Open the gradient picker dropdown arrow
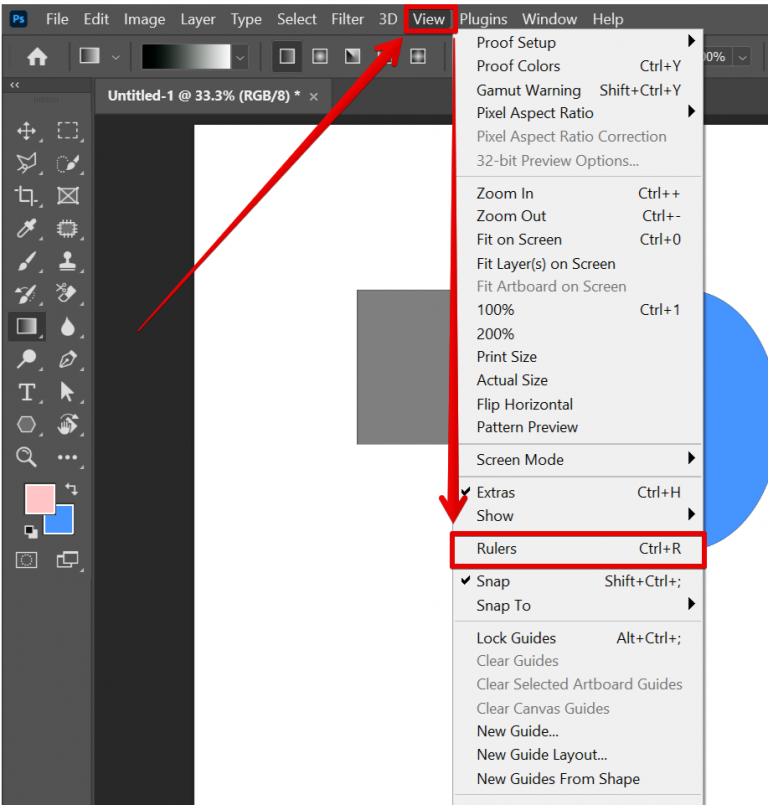768x805 pixels. click(x=240, y=58)
